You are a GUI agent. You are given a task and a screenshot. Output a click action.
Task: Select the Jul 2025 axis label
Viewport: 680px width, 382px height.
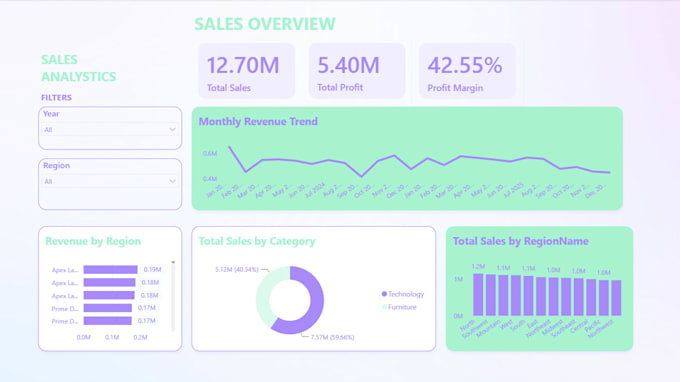514,190
